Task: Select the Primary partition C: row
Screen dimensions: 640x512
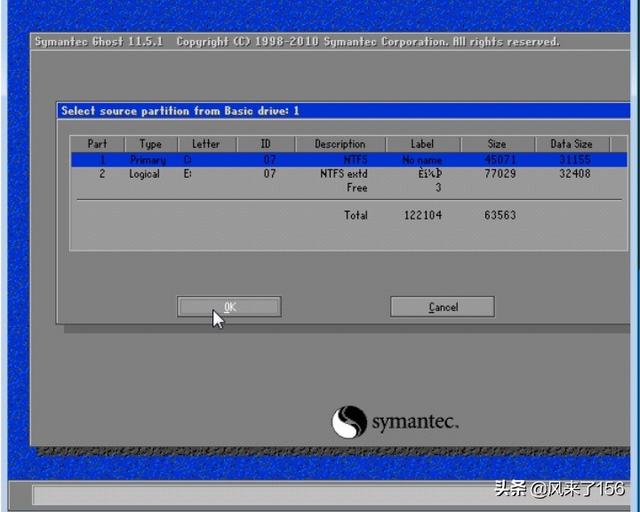Action: pyautogui.click(x=349, y=160)
